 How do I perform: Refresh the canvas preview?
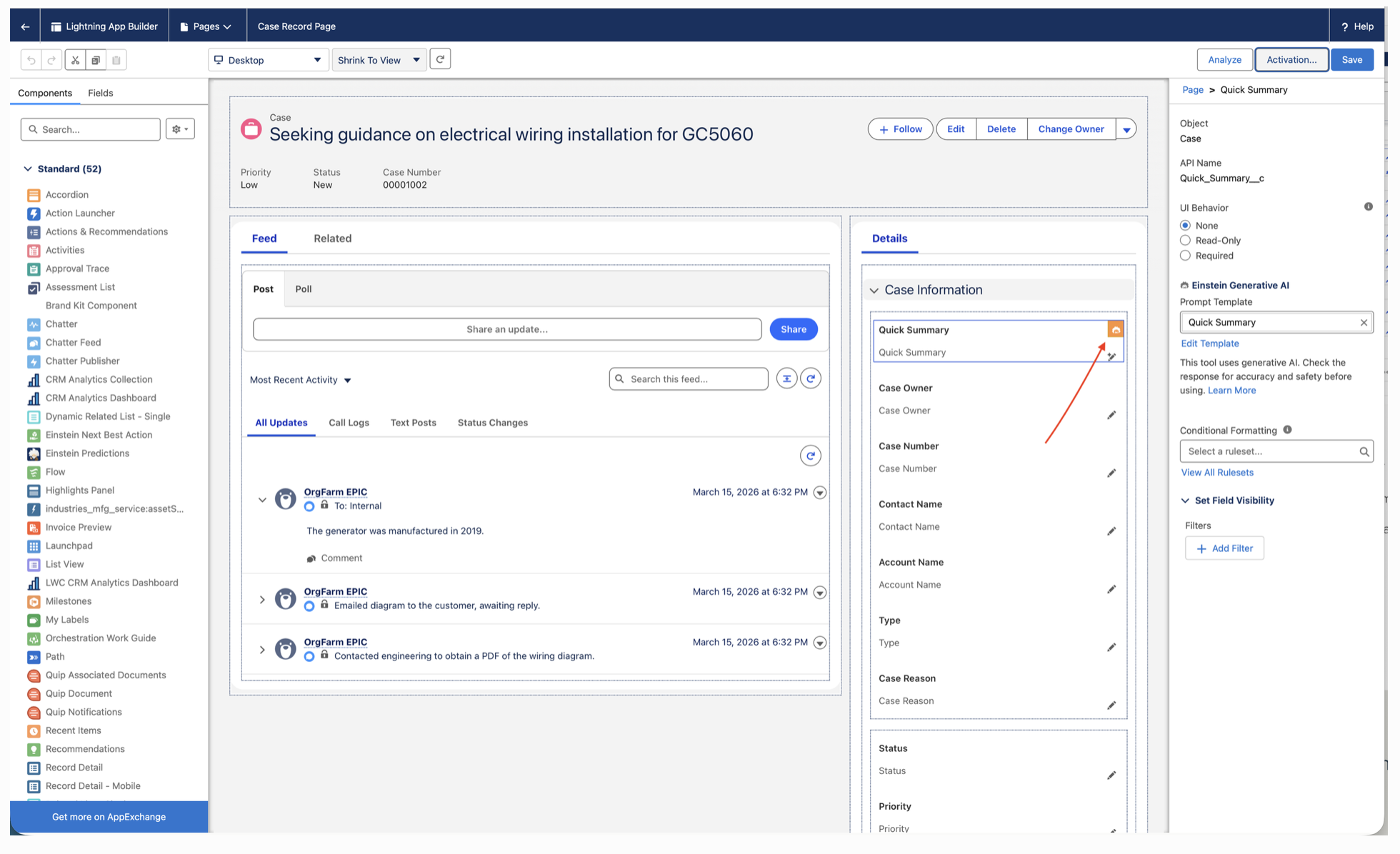click(440, 59)
